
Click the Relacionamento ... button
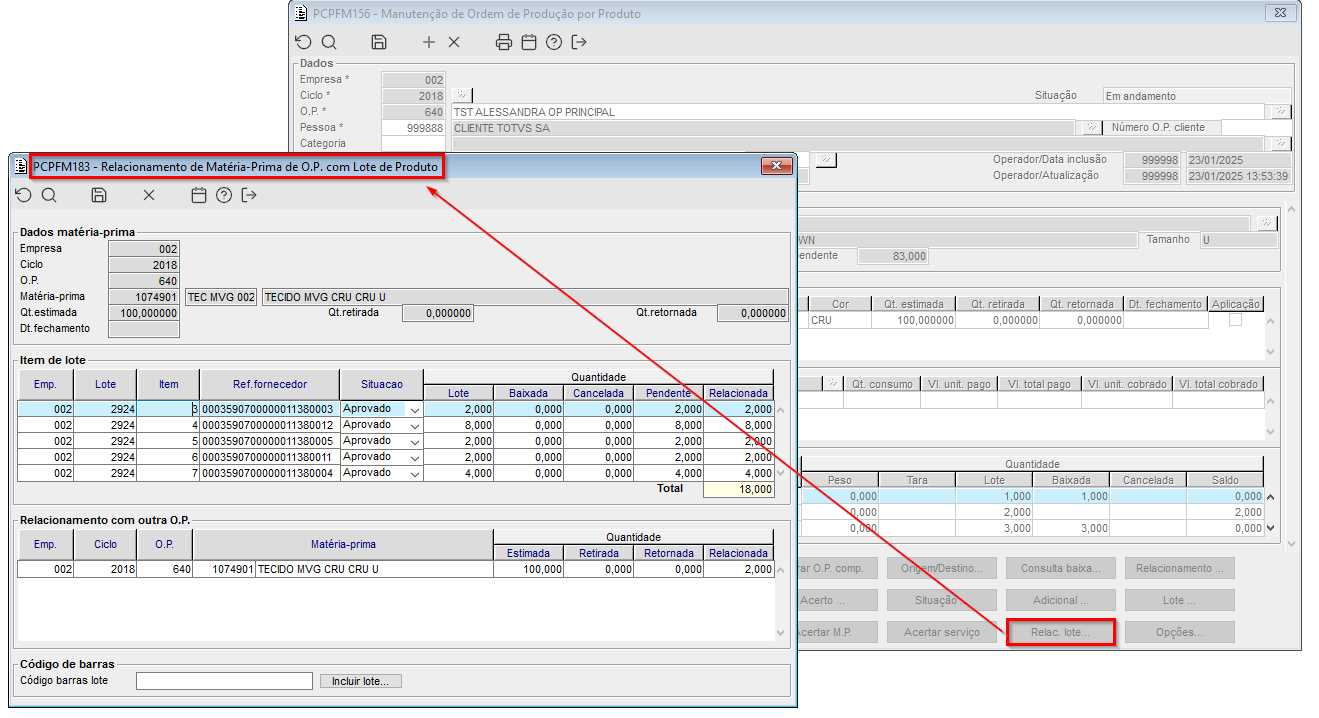tap(1179, 568)
